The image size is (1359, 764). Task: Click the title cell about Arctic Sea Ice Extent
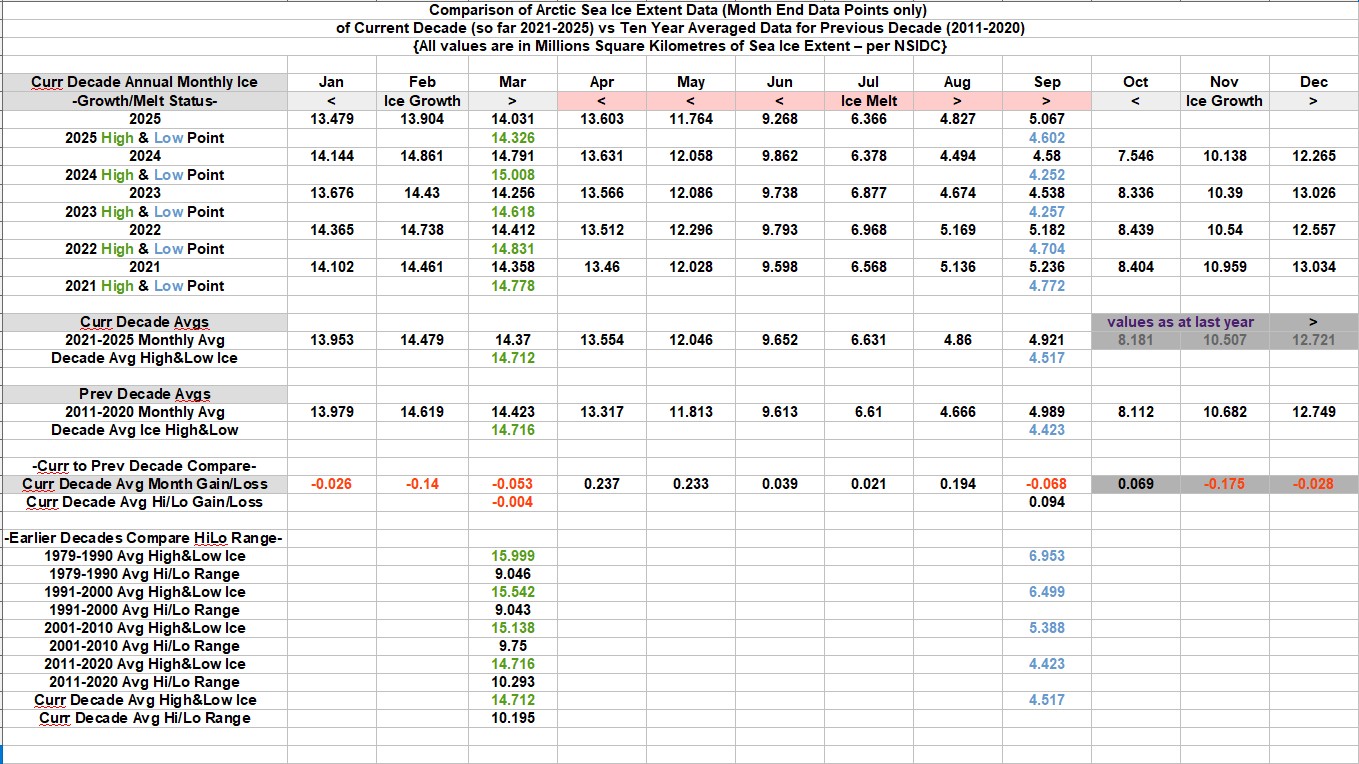pyautogui.click(x=679, y=10)
